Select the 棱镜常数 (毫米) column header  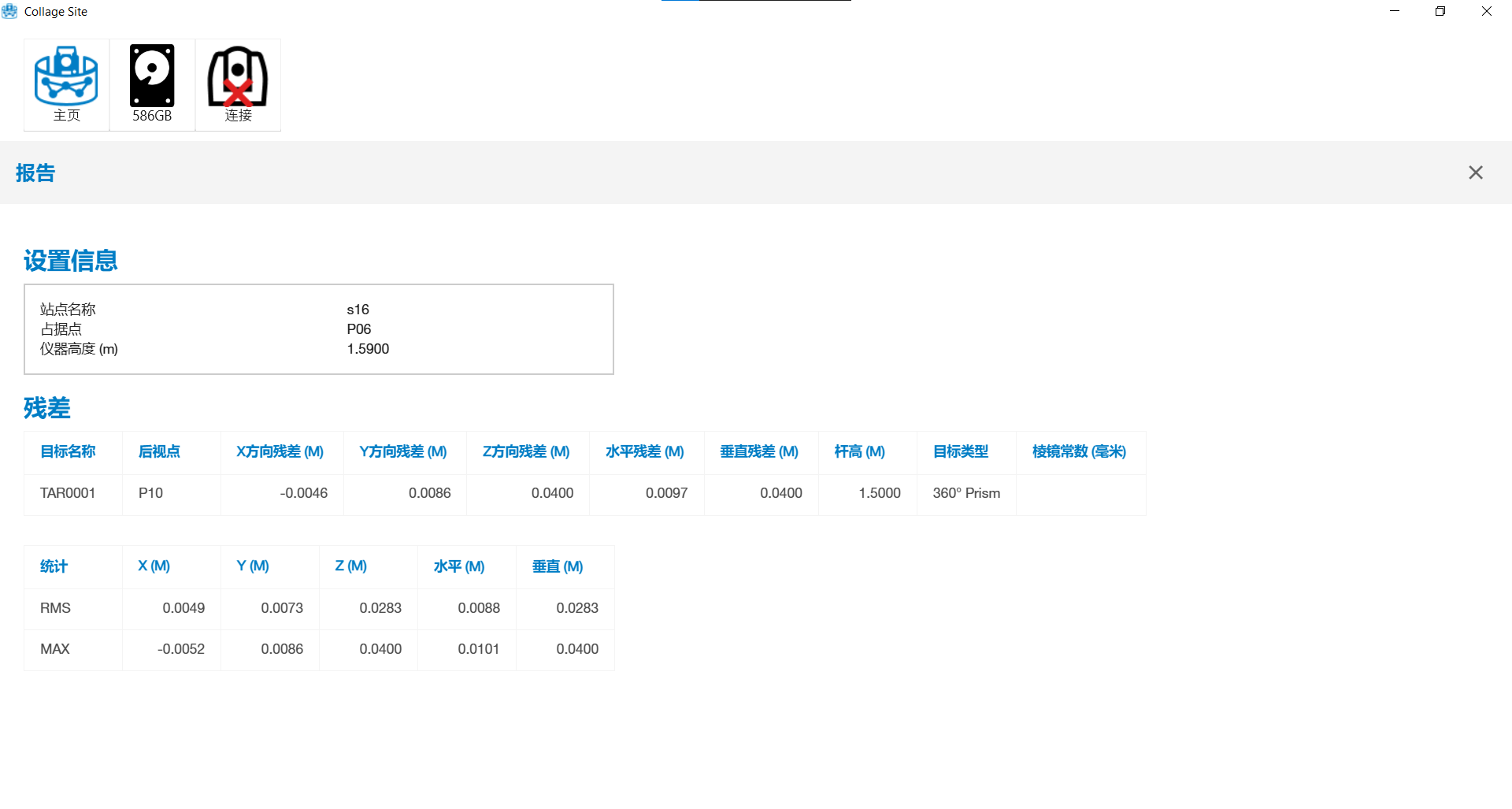1079,451
